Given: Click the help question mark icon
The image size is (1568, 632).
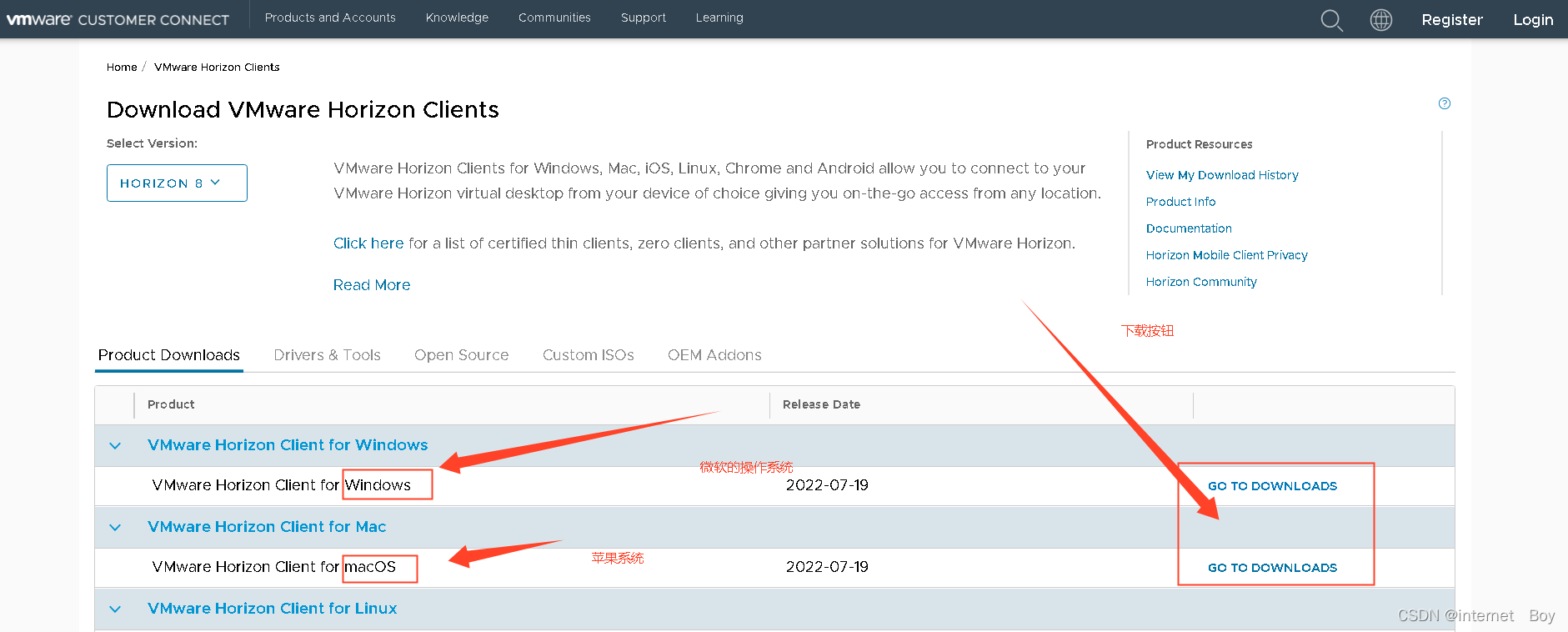Looking at the screenshot, I should point(1445,103).
